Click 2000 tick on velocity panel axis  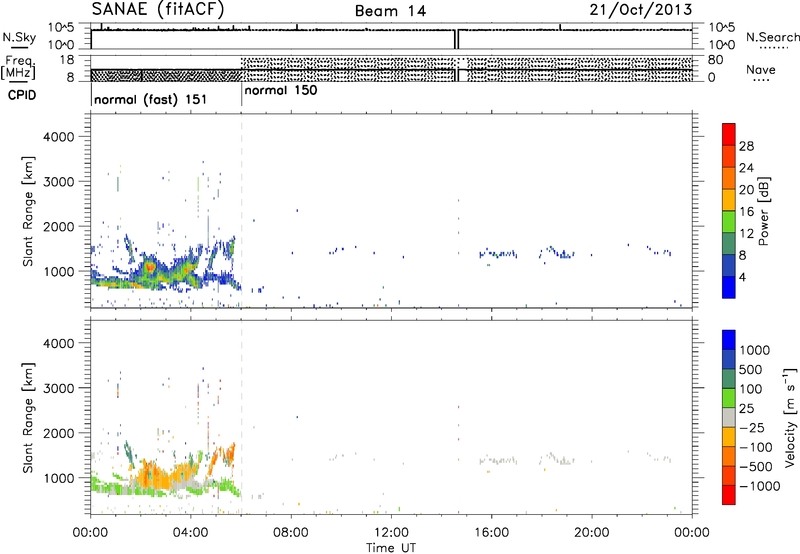[x=58, y=433]
